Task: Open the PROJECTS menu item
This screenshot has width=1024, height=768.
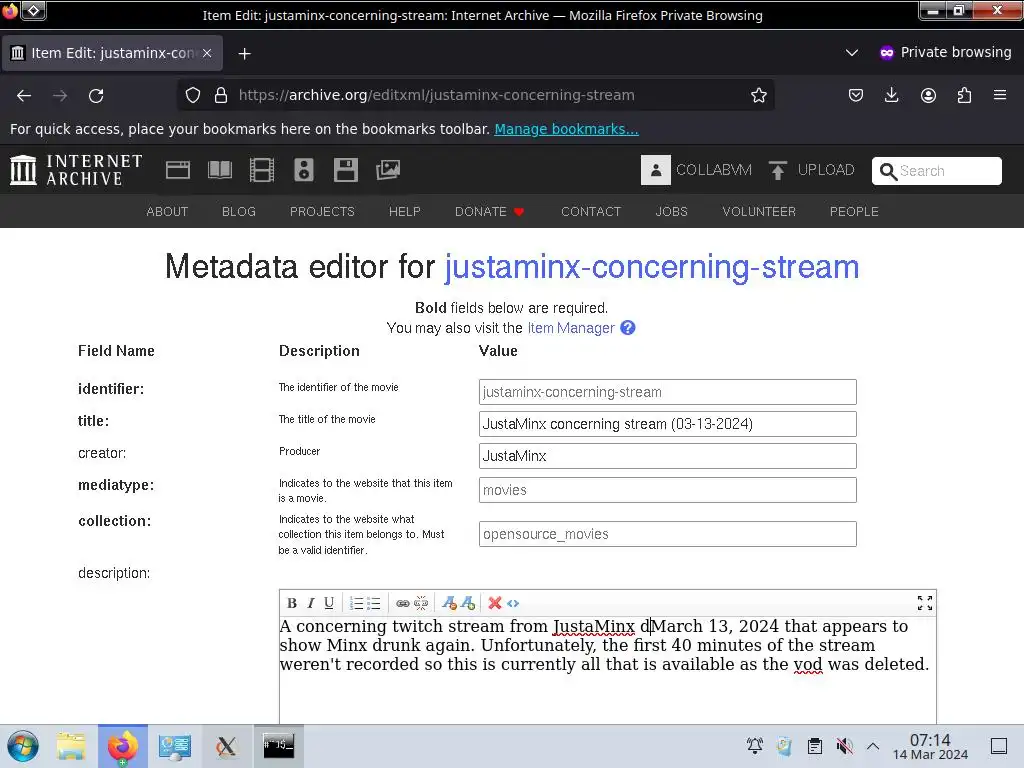Action: [x=322, y=212]
